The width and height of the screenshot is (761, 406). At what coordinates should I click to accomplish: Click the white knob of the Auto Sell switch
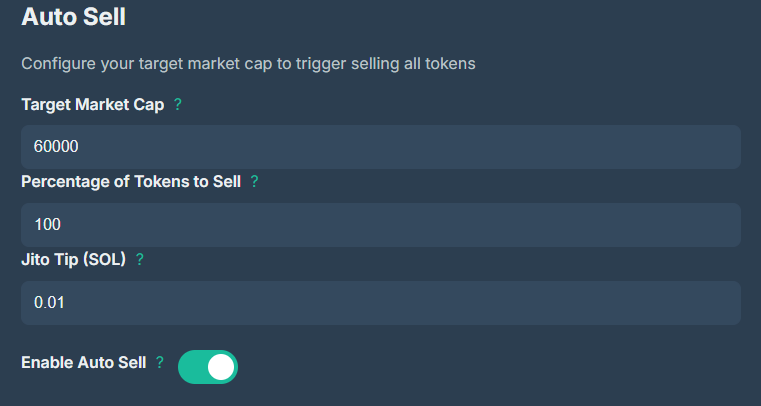[222, 367]
